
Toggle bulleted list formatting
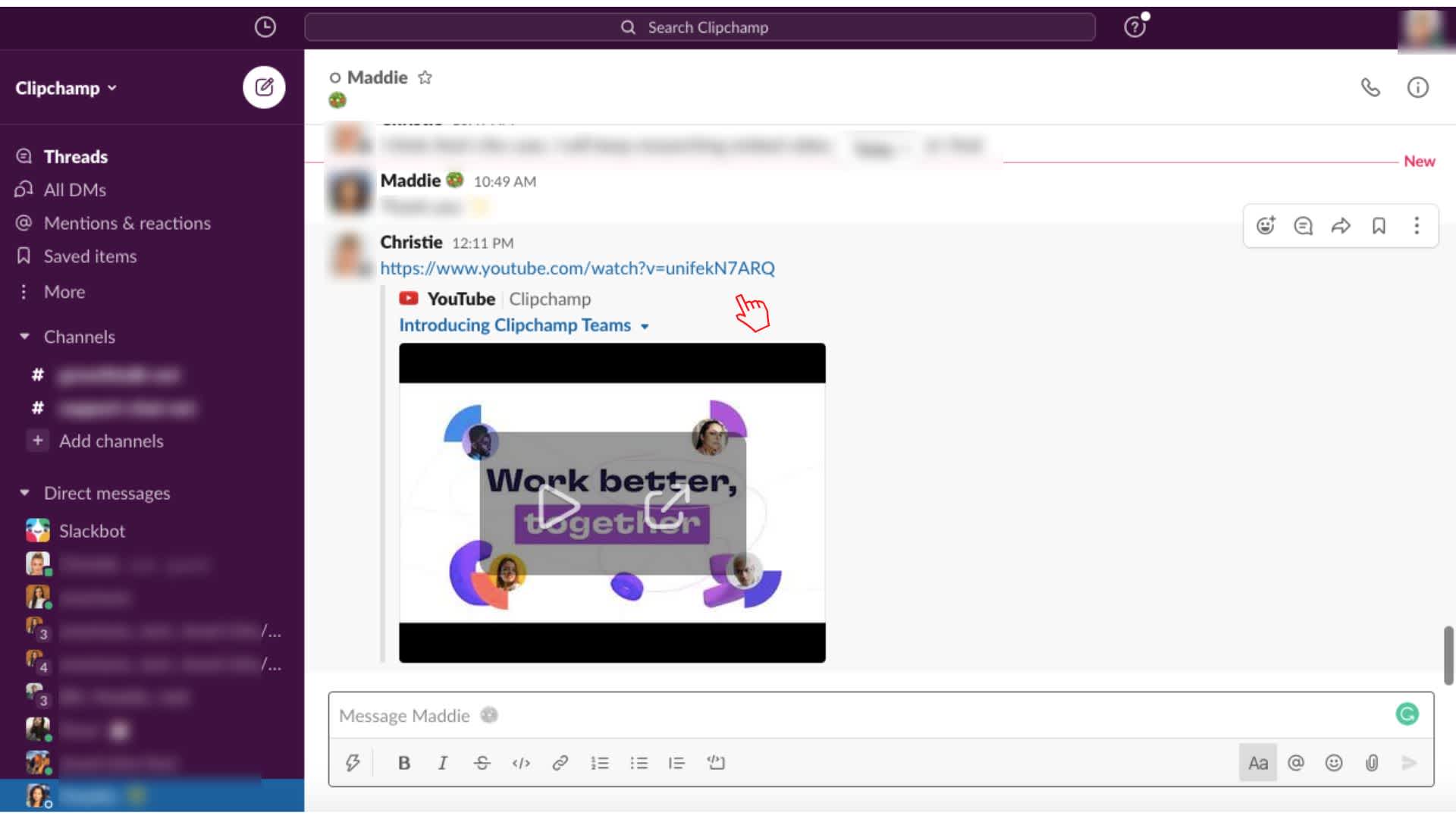coord(639,763)
